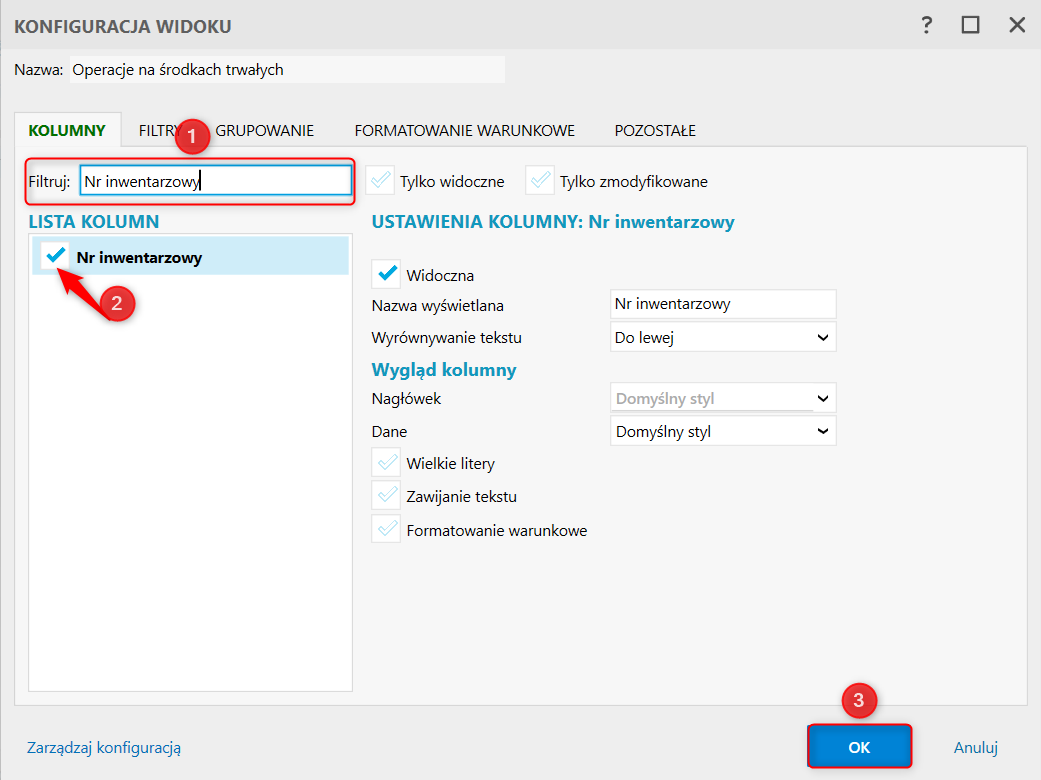Confirm with the OK button
The image size is (1041, 780).
pyautogui.click(x=859, y=747)
